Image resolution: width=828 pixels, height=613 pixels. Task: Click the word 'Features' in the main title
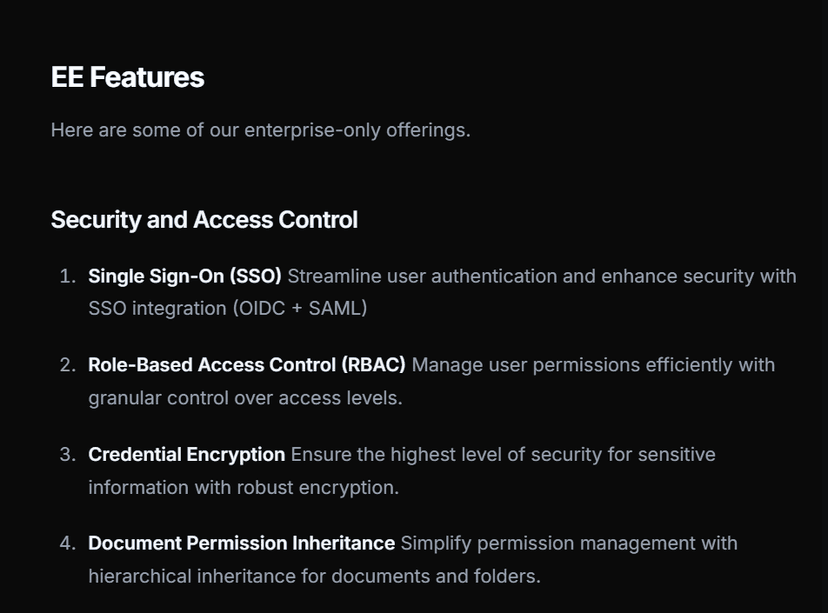[x=147, y=77]
